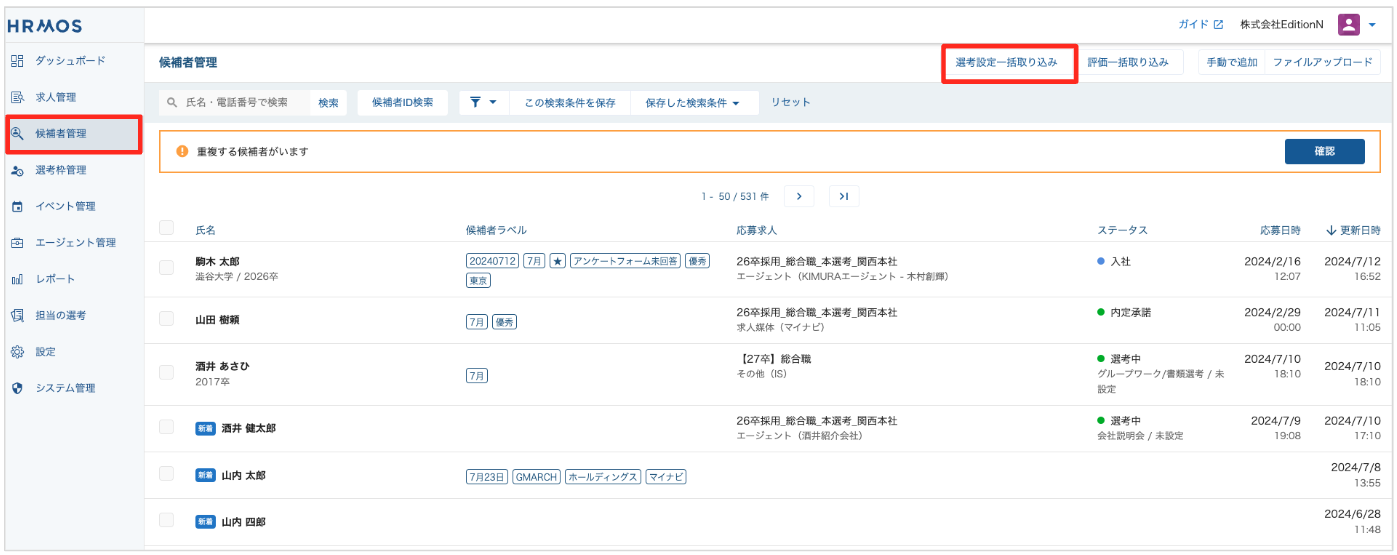Check the box for 駒木 太郎

pos(167,267)
